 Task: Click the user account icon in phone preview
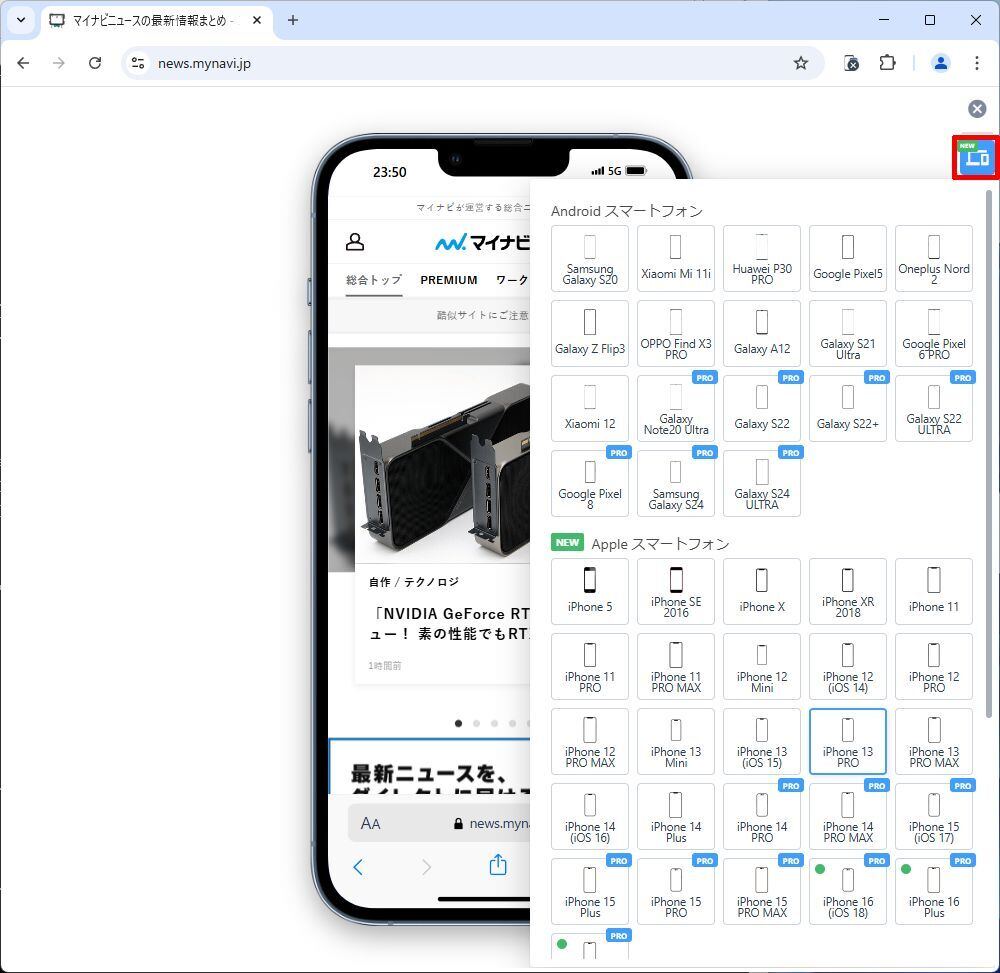point(355,242)
